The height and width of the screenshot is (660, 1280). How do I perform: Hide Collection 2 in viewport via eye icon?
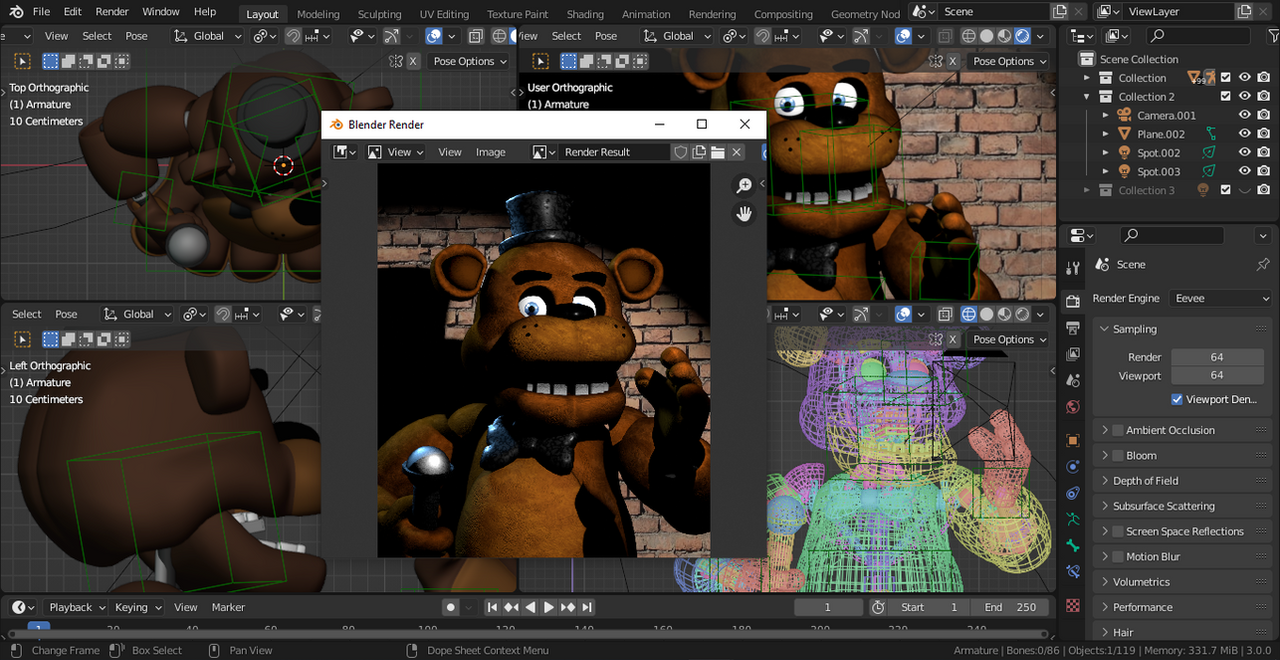tap(1245, 97)
